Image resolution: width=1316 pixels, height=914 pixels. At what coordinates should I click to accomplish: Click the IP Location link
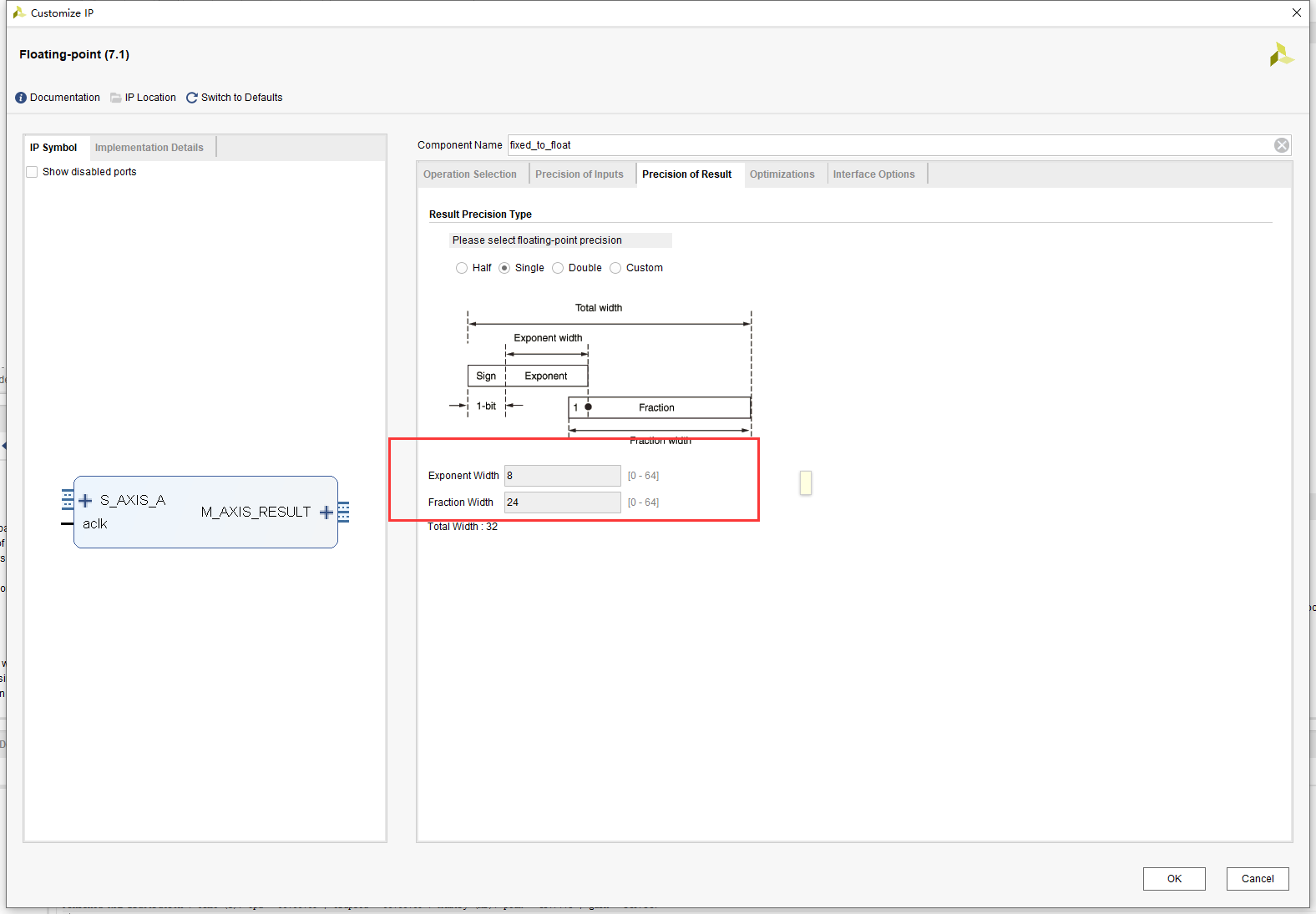coord(150,98)
